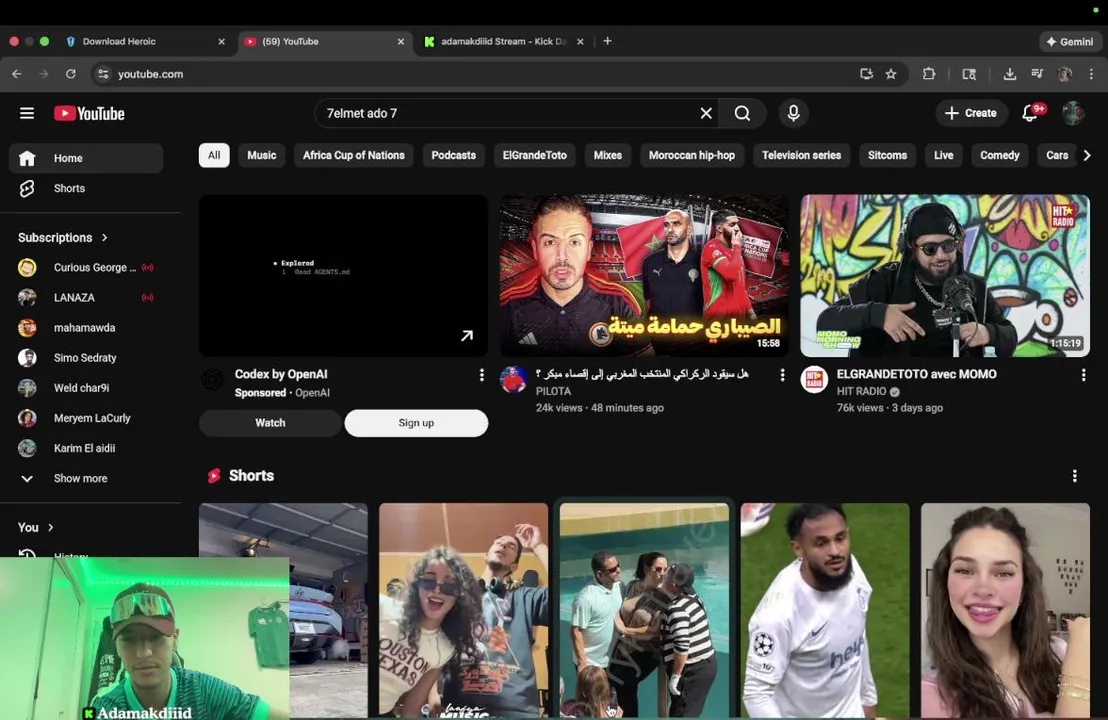Open Shorts in the sidebar
The image size is (1108, 720).
tap(86, 189)
